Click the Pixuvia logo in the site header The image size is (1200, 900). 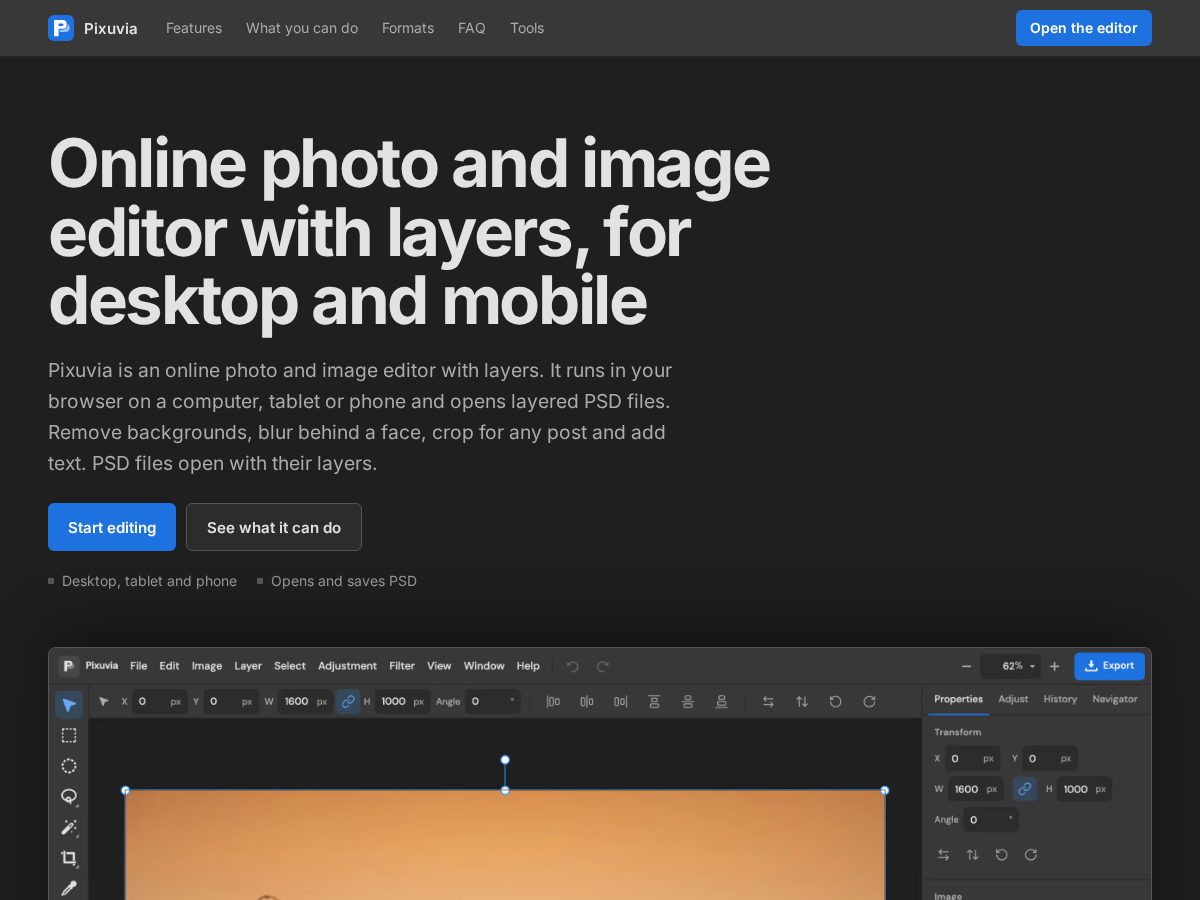tap(61, 28)
